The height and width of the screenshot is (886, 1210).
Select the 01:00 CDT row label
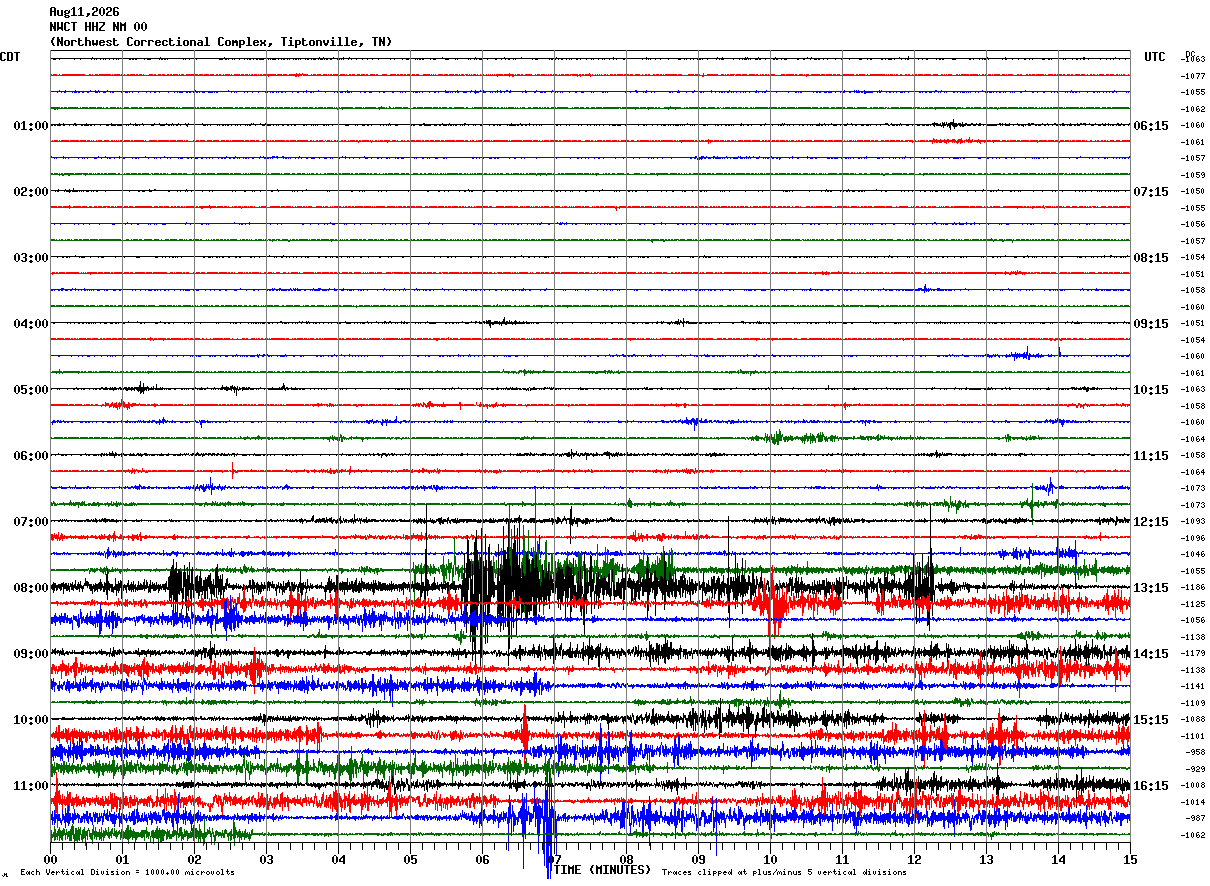click(31, 126)
